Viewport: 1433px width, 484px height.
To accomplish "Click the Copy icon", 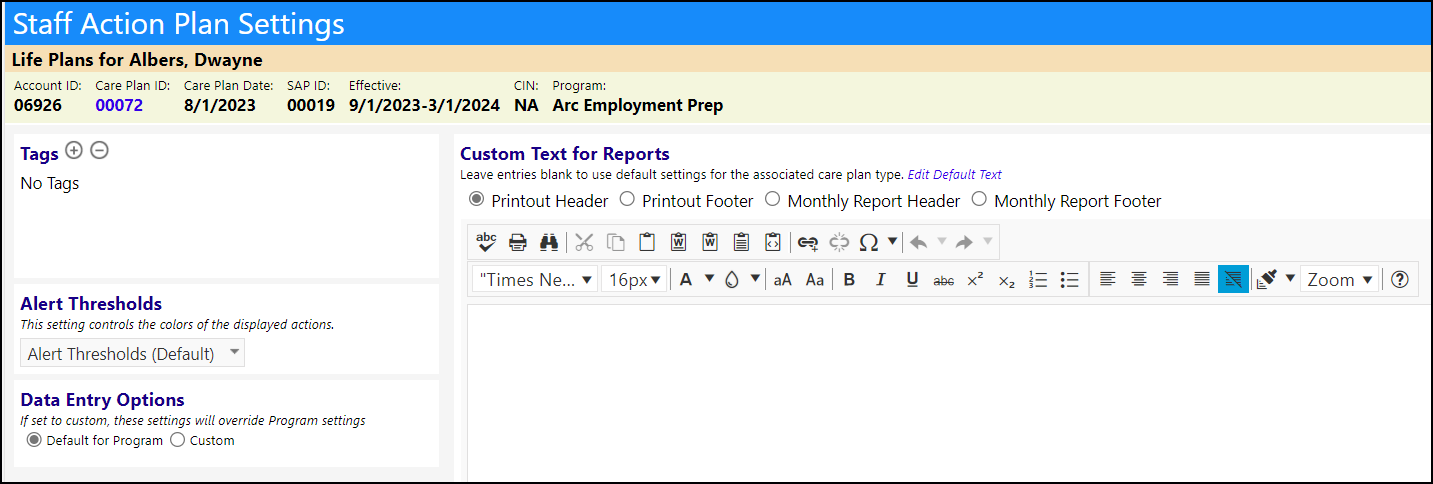I will [x=616, y=241].
